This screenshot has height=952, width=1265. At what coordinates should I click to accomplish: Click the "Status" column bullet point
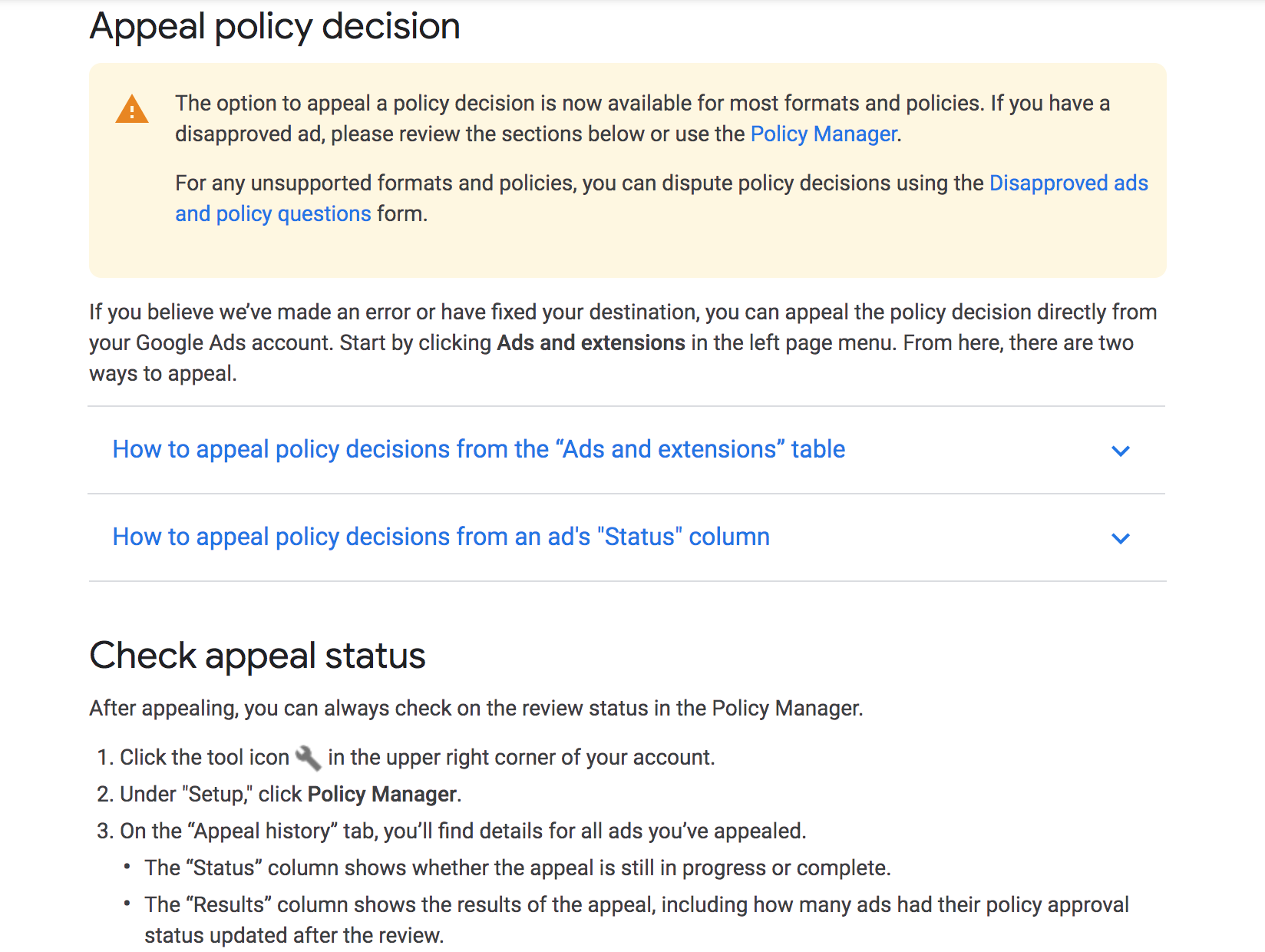tap(517, 868)
